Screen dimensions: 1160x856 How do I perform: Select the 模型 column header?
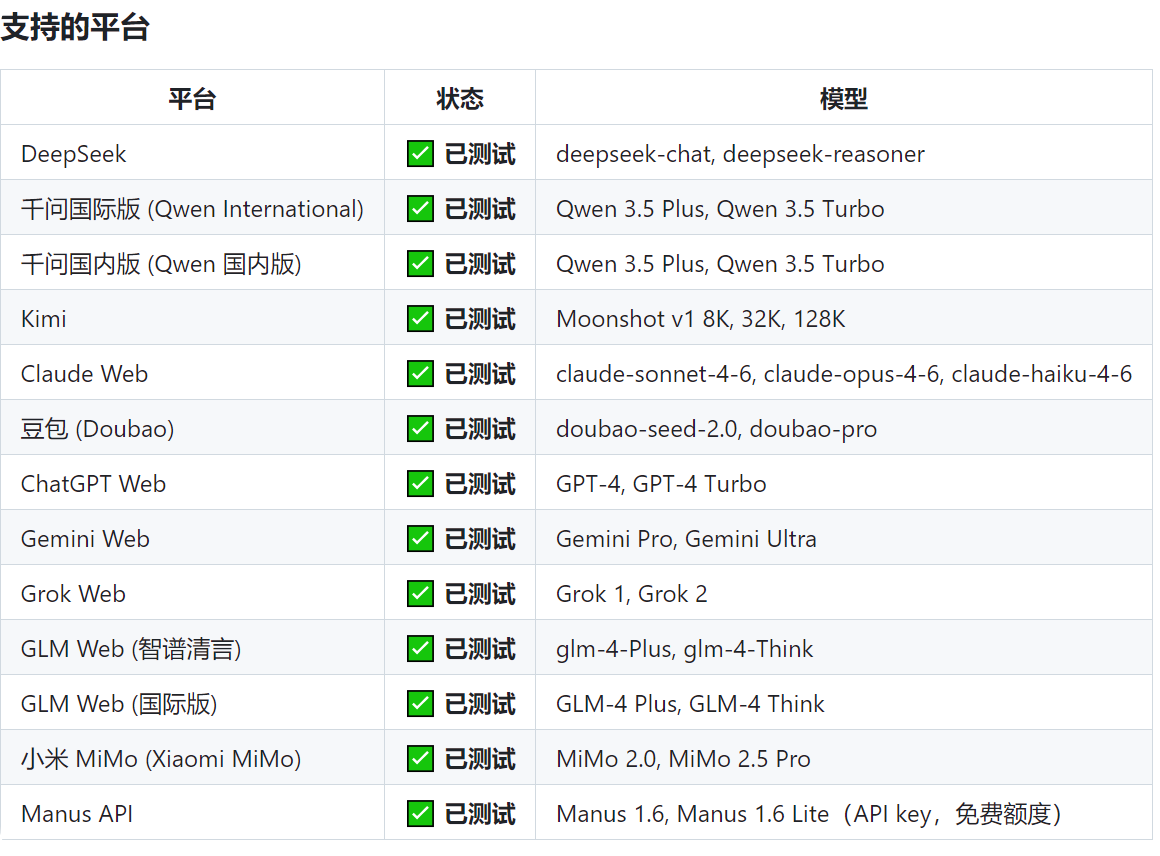pos(845,98)
